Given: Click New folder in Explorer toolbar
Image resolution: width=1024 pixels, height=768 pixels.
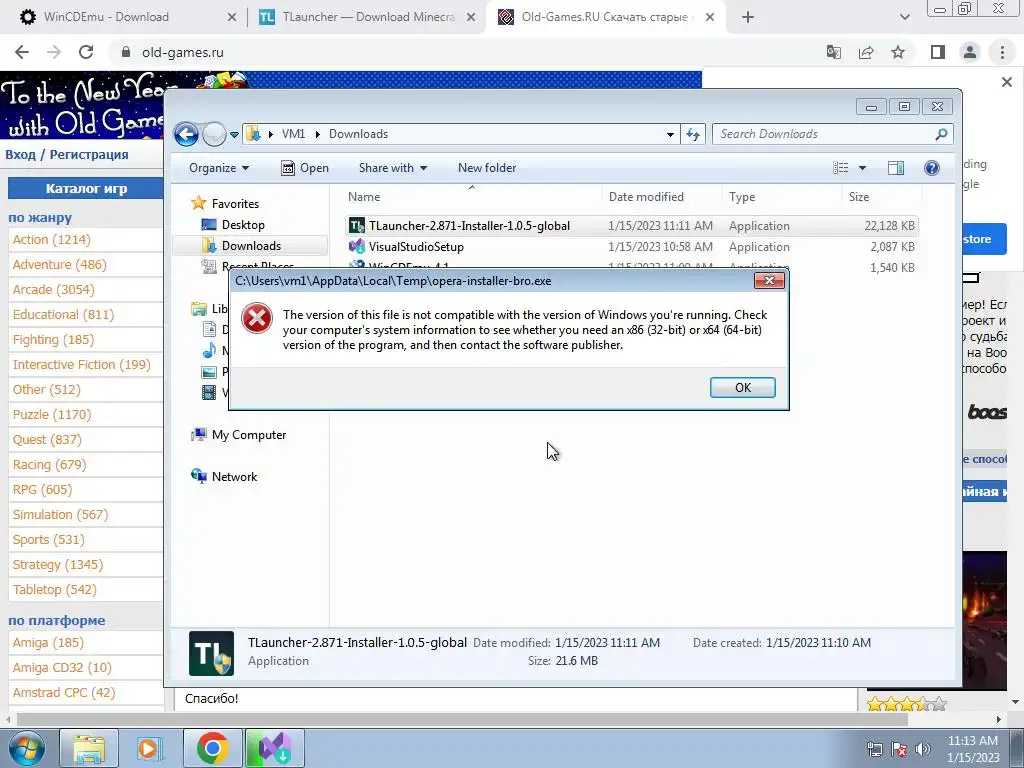Looking at the screenshot, I should 487,168.
